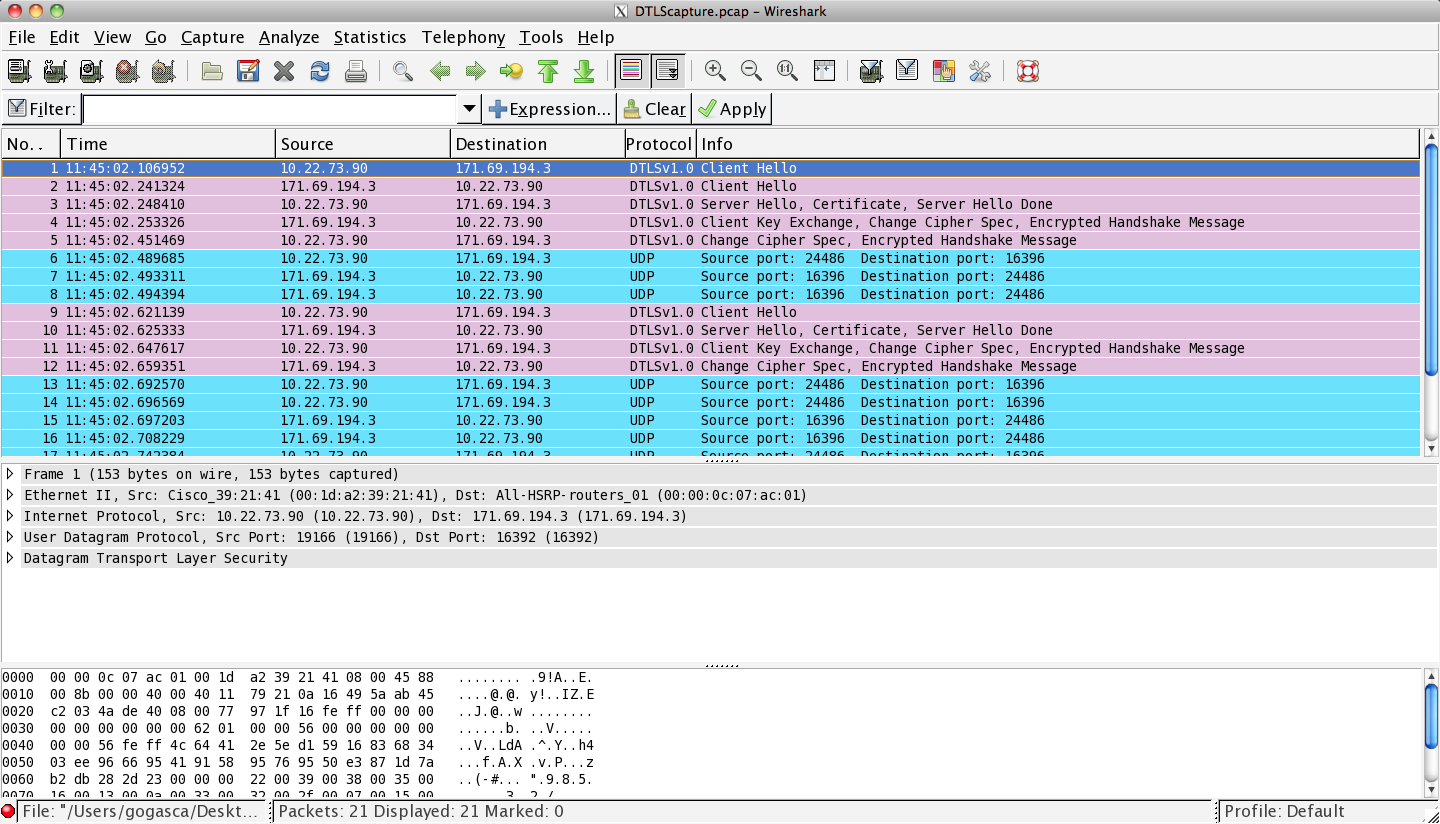Open the Capture Options dialog icon

point(54,71)
